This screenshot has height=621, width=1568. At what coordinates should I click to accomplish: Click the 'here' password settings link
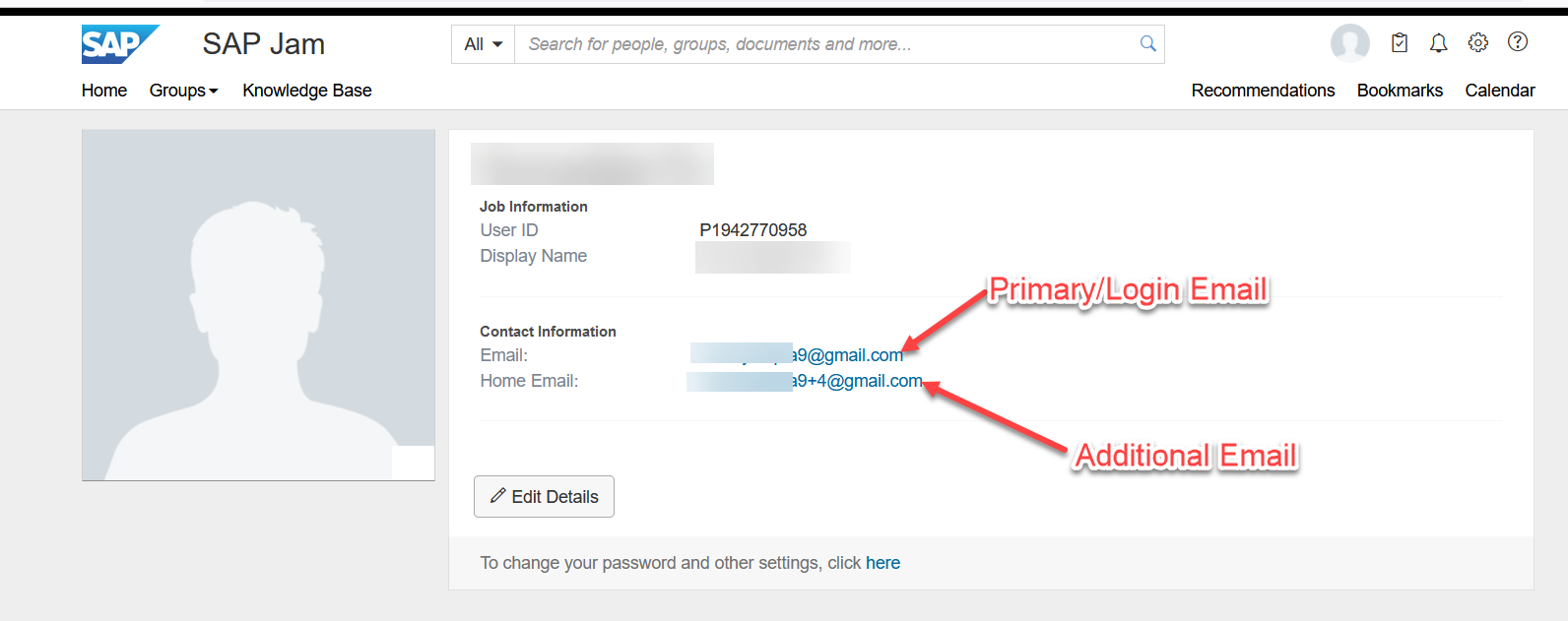click(882, 563)
